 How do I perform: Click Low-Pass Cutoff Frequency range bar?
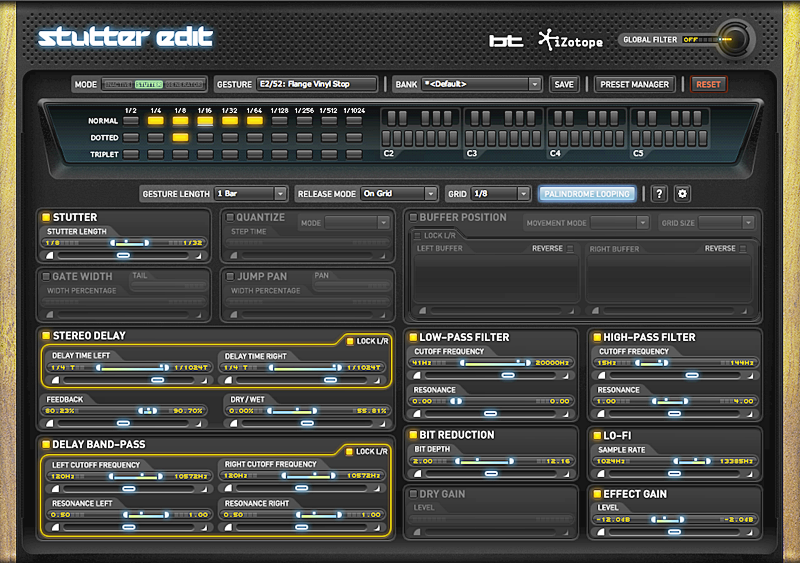[x=495, y=363]
